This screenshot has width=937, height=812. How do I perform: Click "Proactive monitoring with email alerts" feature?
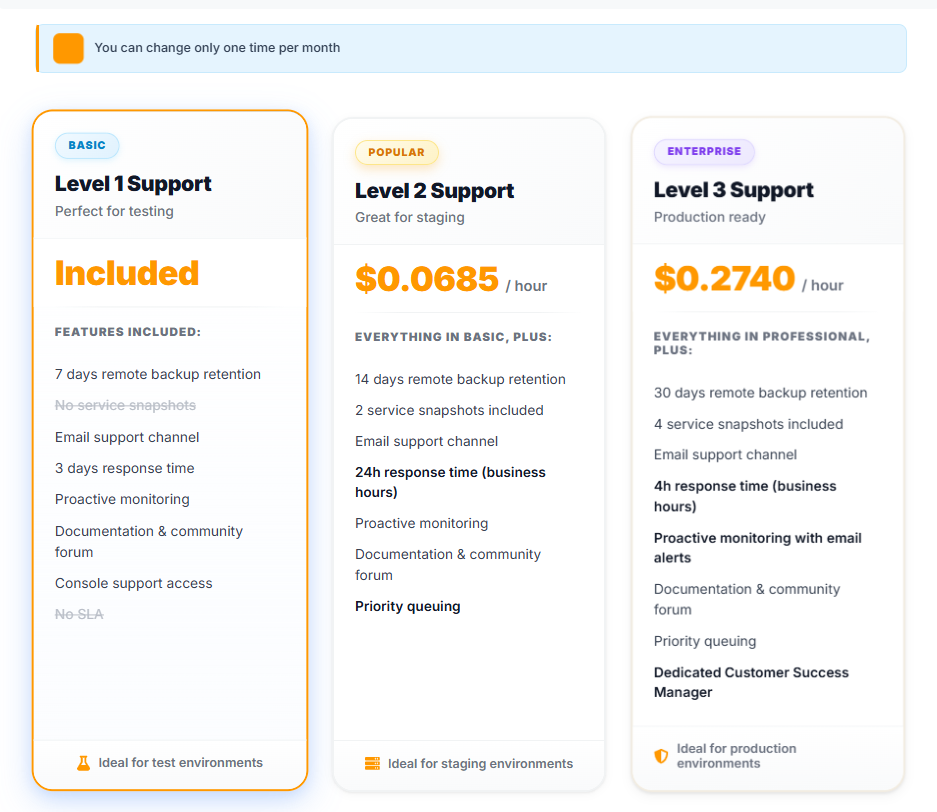757,548
